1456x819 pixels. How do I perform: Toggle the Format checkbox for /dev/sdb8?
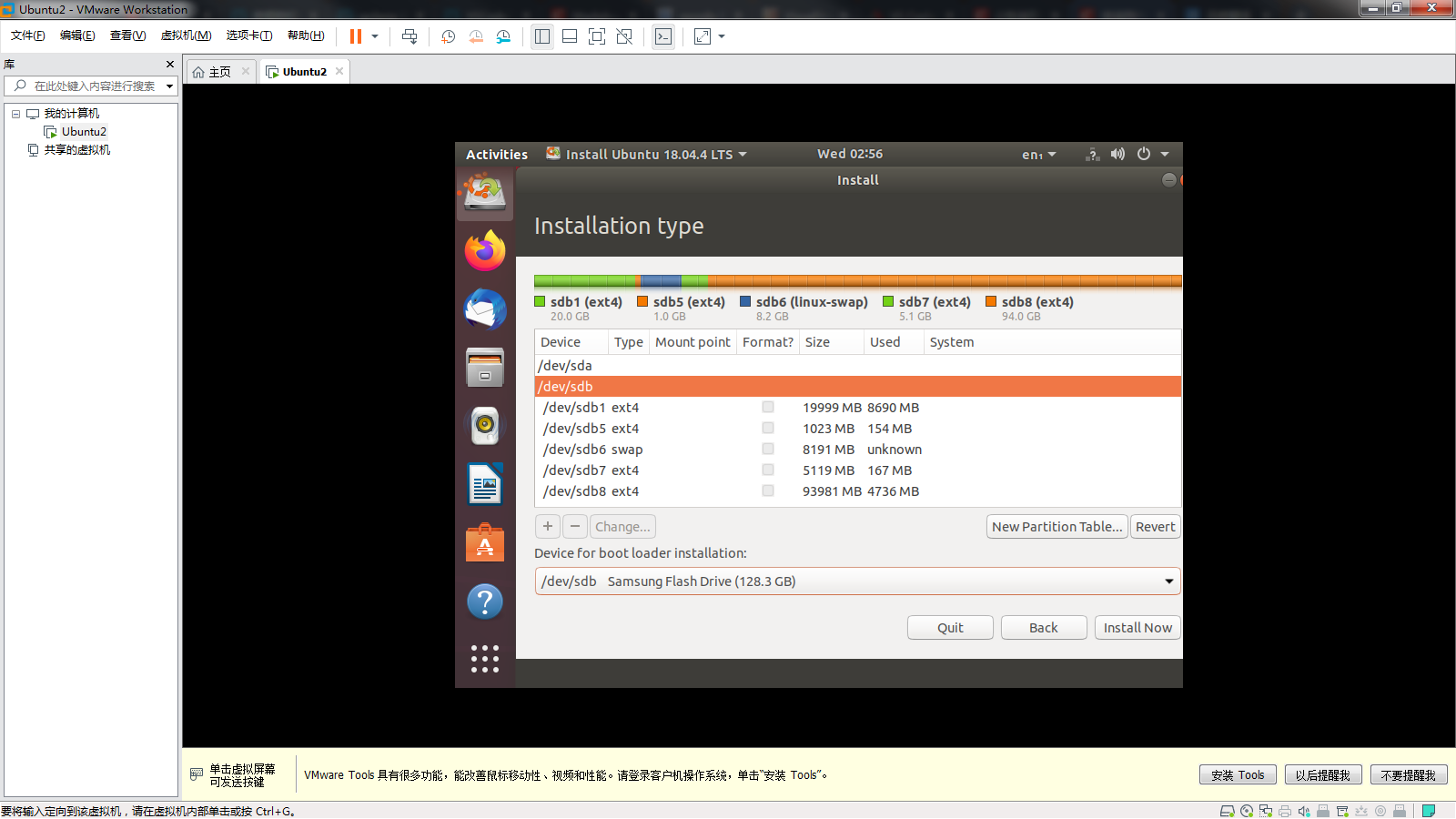click(767, 490)
